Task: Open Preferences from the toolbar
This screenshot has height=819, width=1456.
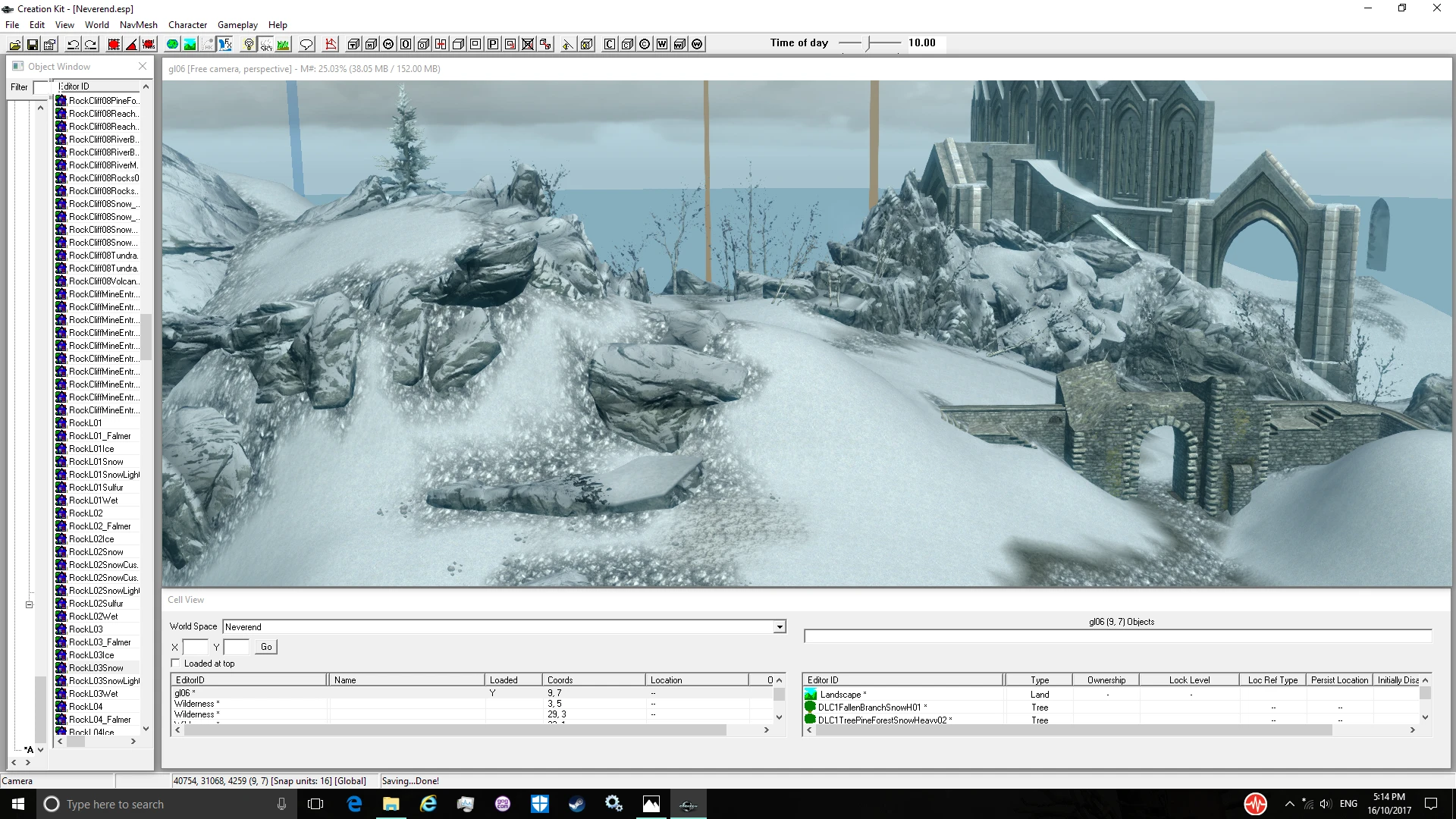Action: [x=50, y=44]
